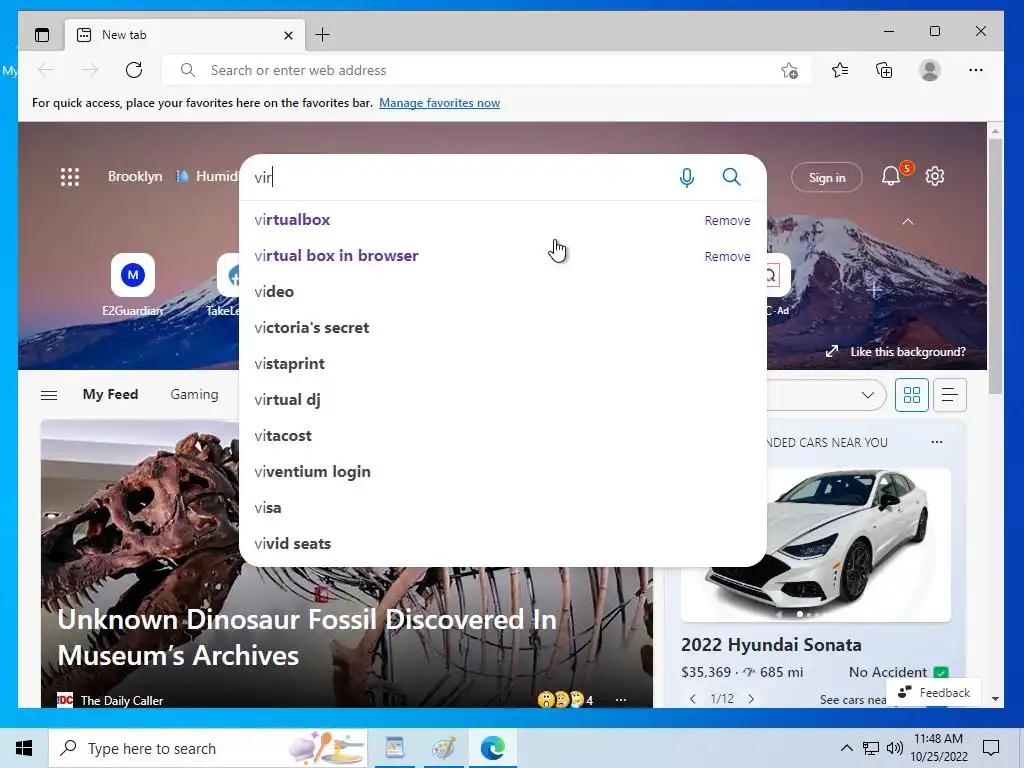
Task: Select vistaprint suggestion
Action: [x=503, y=363]
